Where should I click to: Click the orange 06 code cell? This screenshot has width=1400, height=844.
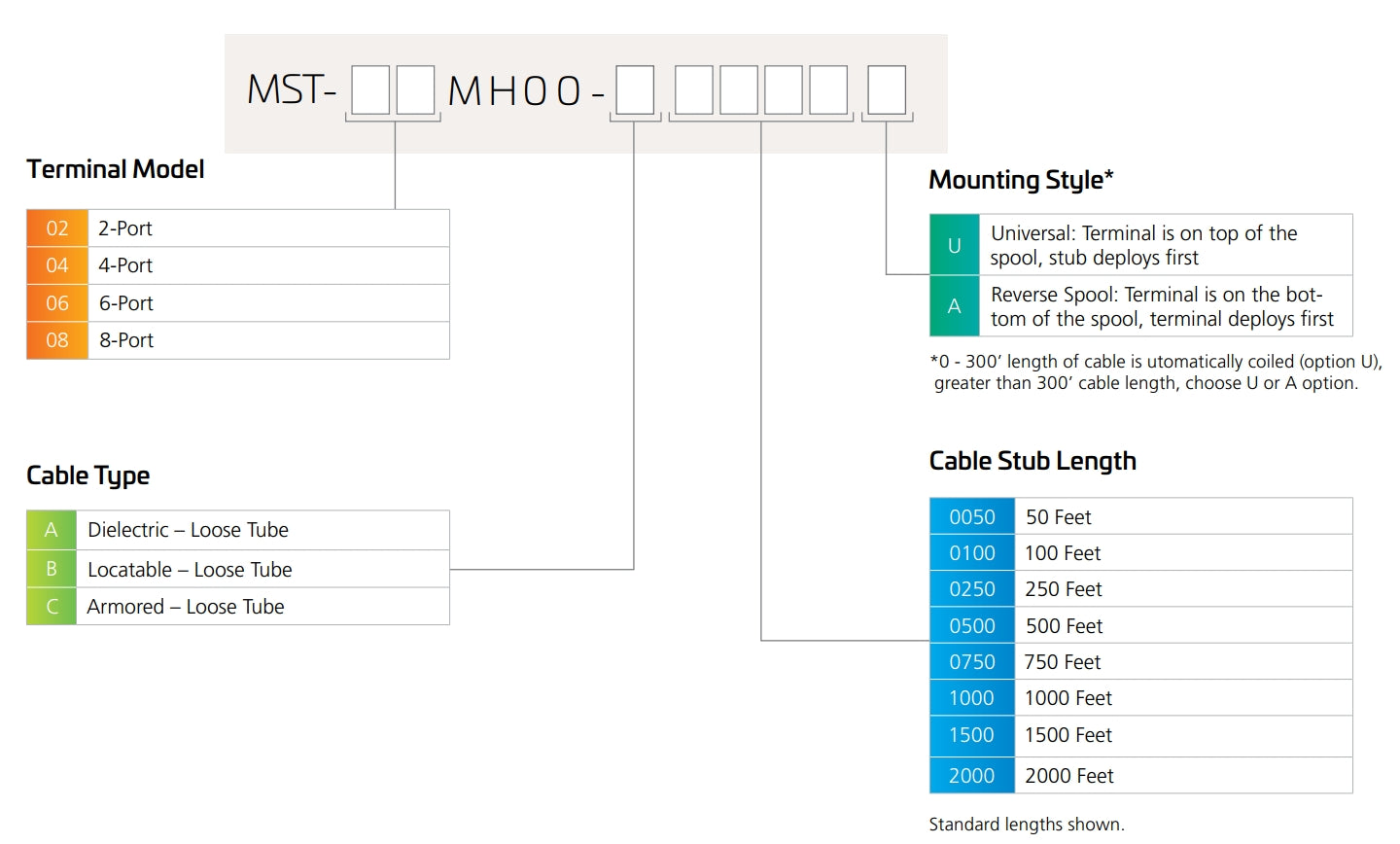pos(57,303)
